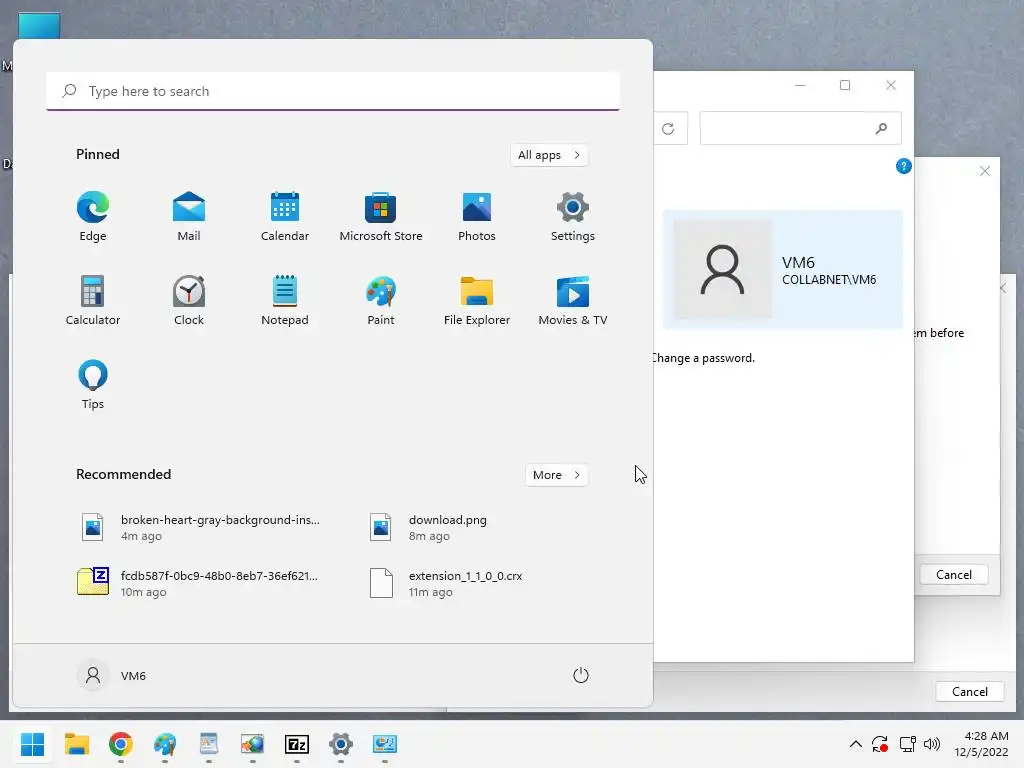Select the VM6 COLLABNET user account tile

click(x=782, y=269)
